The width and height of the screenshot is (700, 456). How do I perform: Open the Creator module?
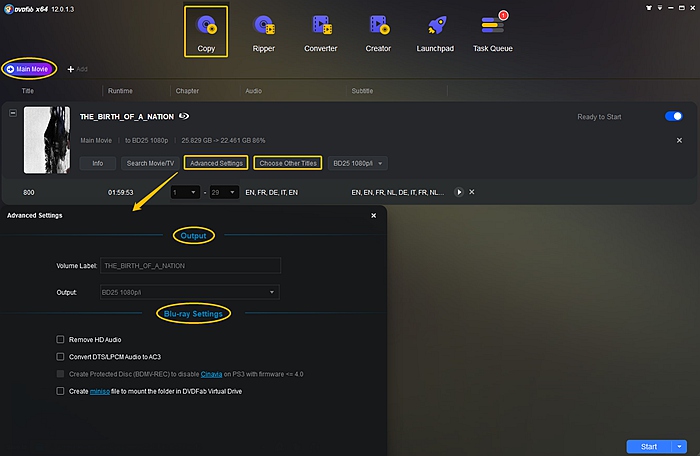click(x=378, y=33)
